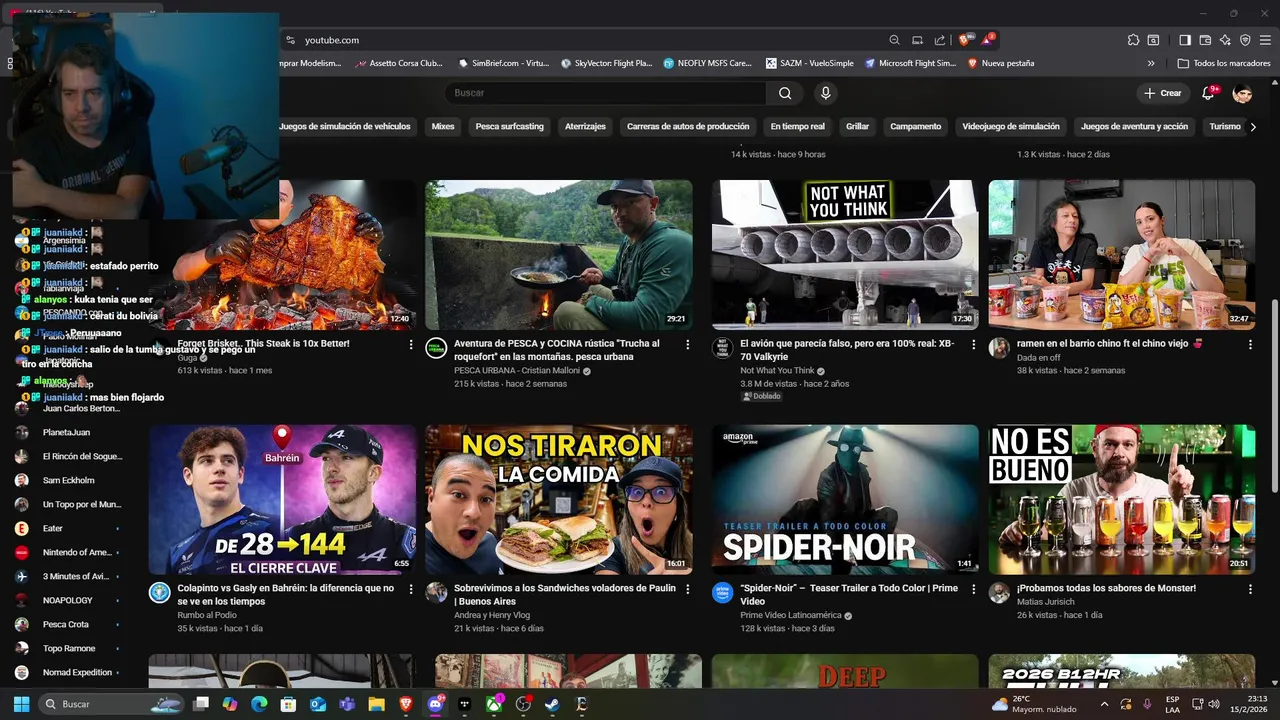Open Brave Wallet icon

click(x=1205, y=40)
